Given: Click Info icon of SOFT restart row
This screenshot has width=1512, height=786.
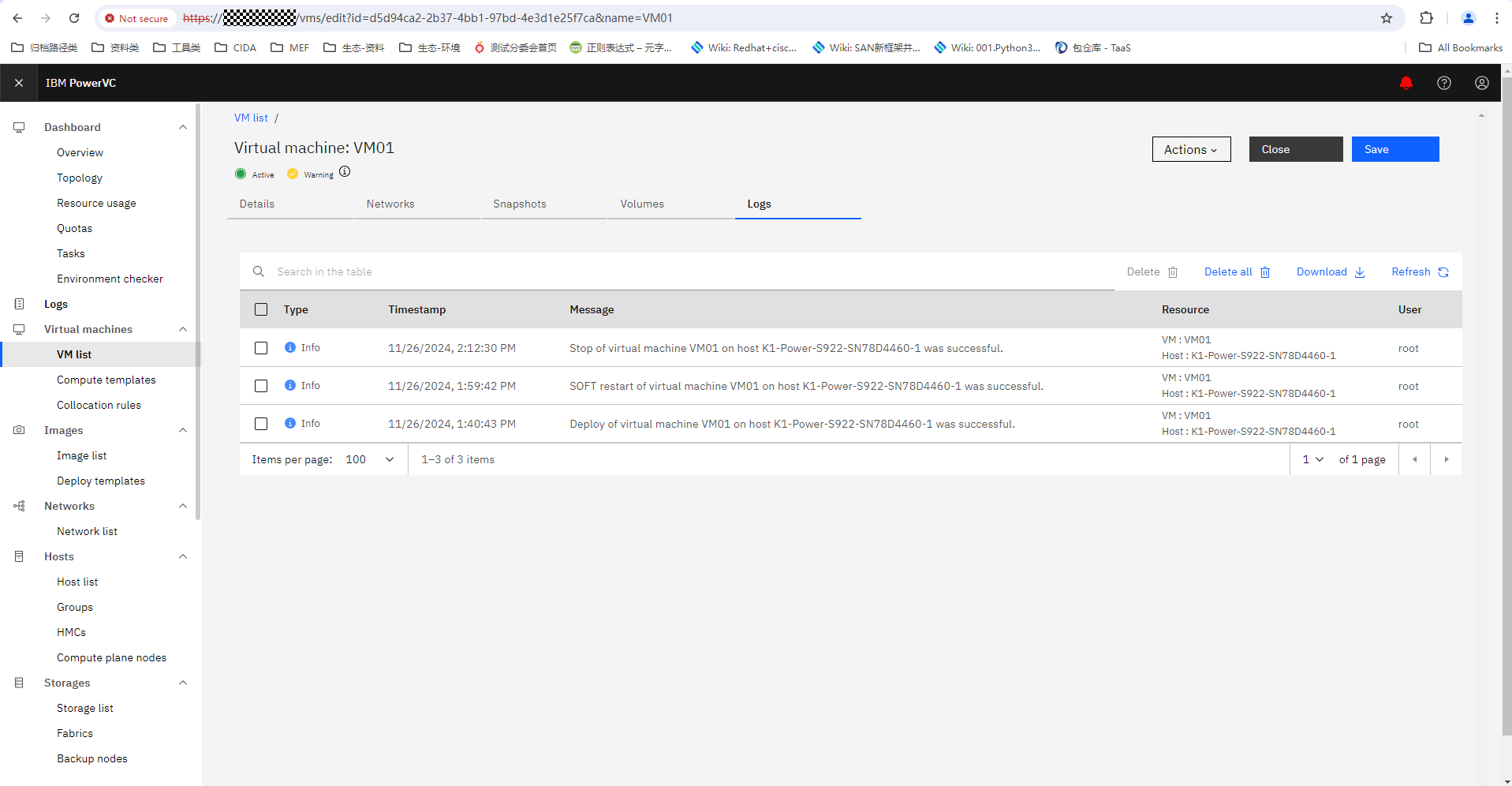Looking at the screenshot, I should 290,385.
